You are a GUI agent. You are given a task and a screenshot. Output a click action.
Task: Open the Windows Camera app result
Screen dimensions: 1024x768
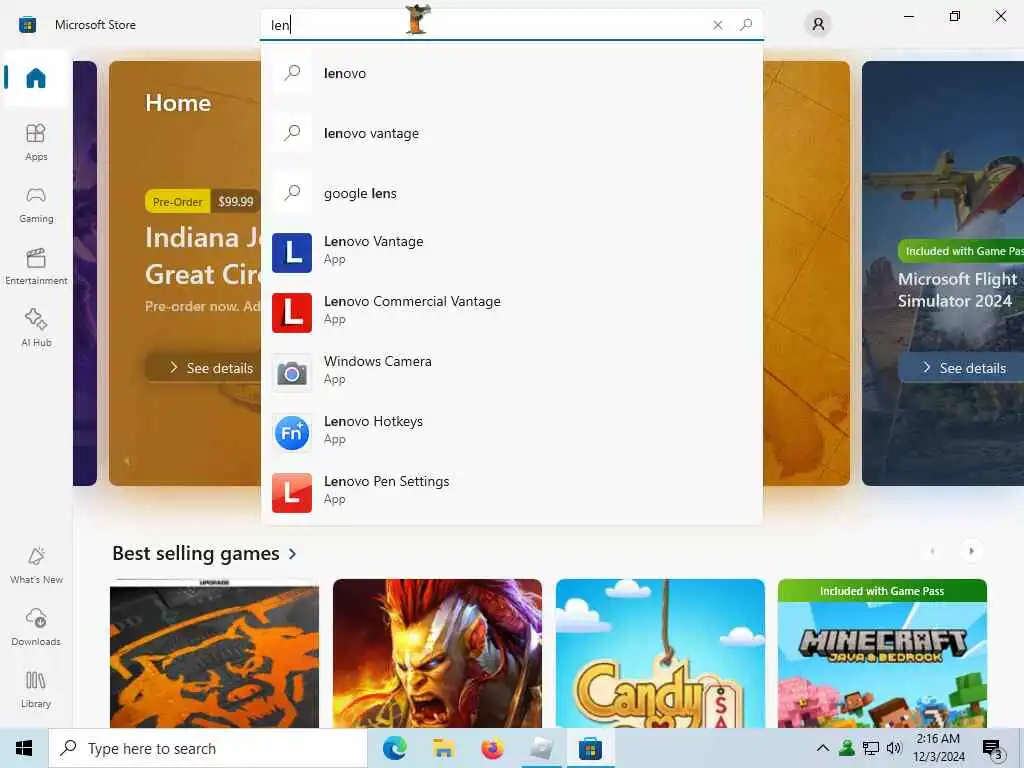tap(512, 373)
